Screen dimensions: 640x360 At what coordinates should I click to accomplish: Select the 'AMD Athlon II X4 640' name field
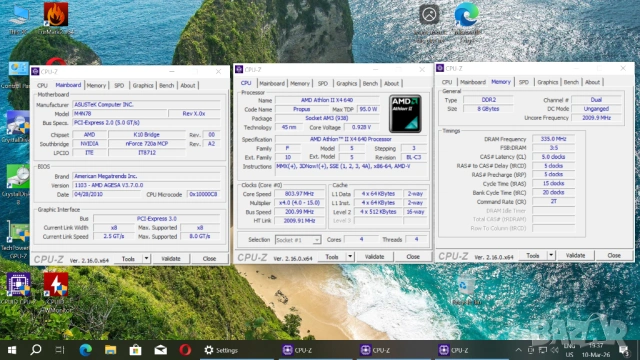(327, 100)
